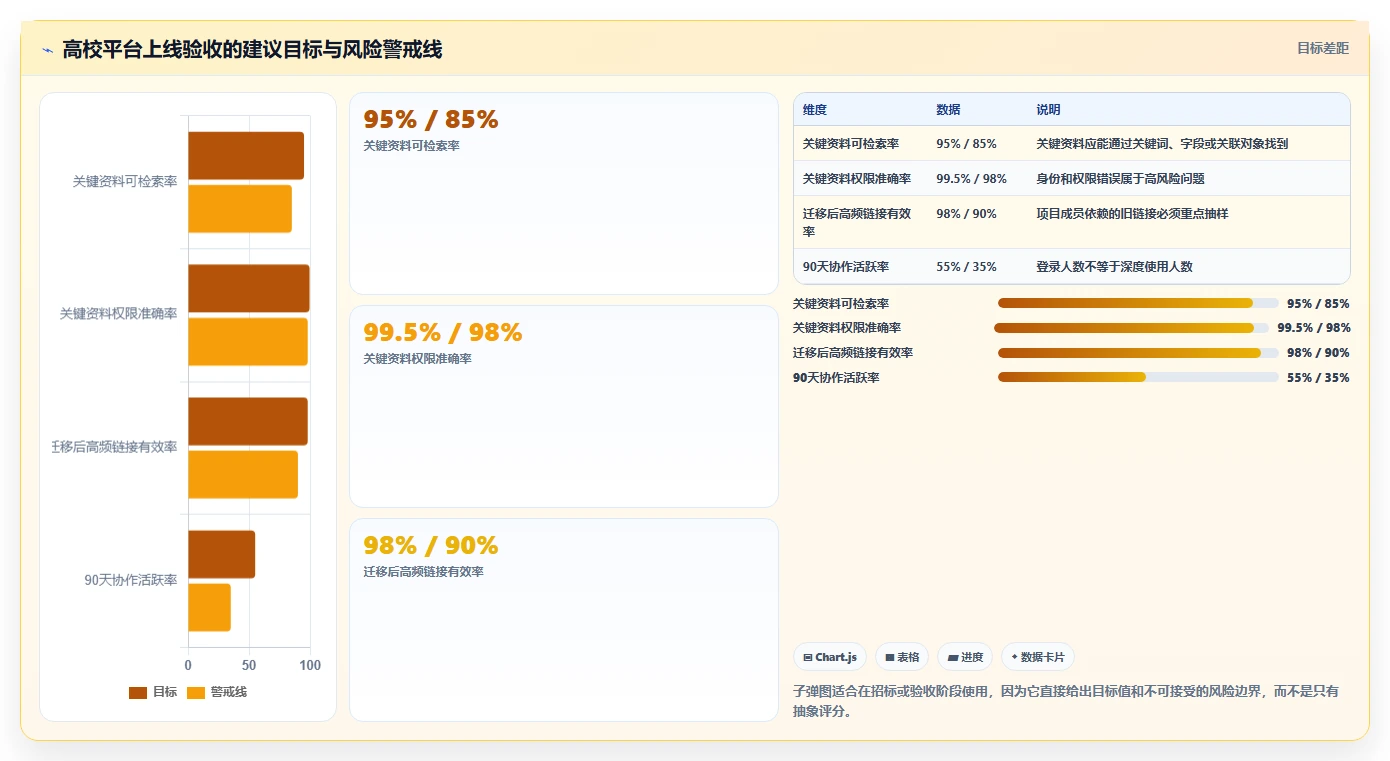Screen dimensions: 1390x761
Task: Click the brown 目标 bar for 90天协作活跃率
Action: coord(221,554)
